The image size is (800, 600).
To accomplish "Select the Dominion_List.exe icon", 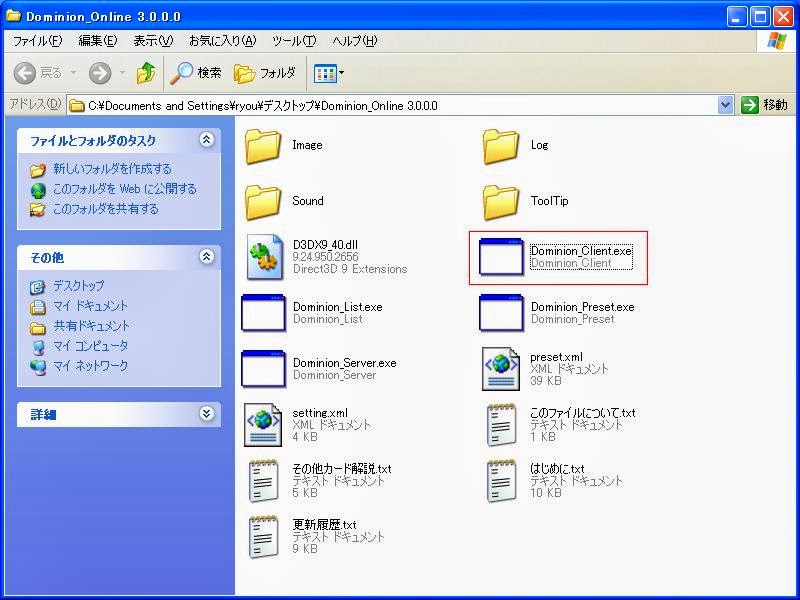I will 263,313.
